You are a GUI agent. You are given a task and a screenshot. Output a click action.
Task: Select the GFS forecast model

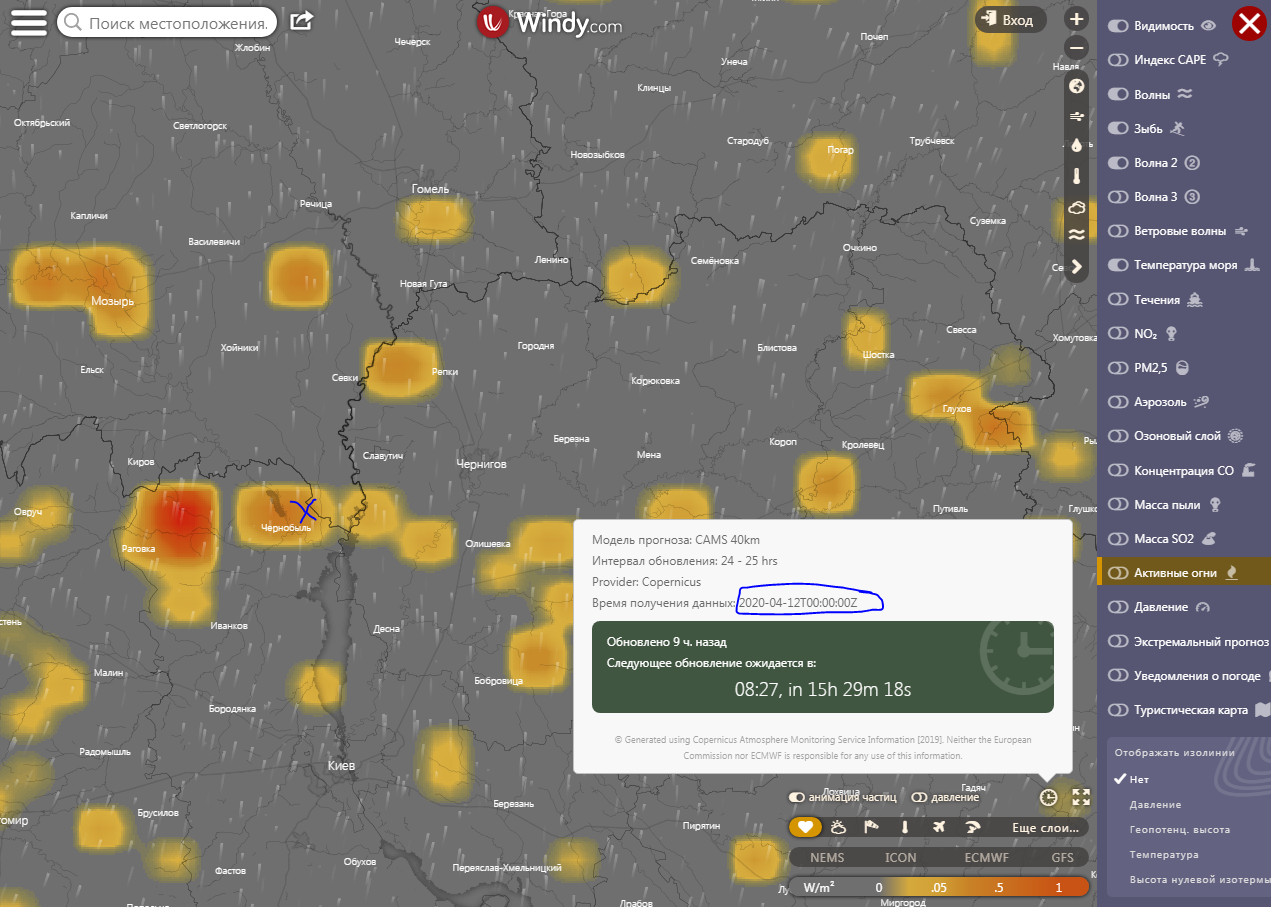click(1063, 857)
